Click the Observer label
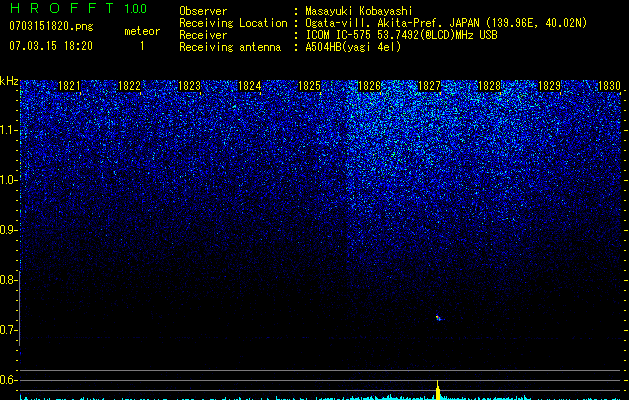 (203, 11)
